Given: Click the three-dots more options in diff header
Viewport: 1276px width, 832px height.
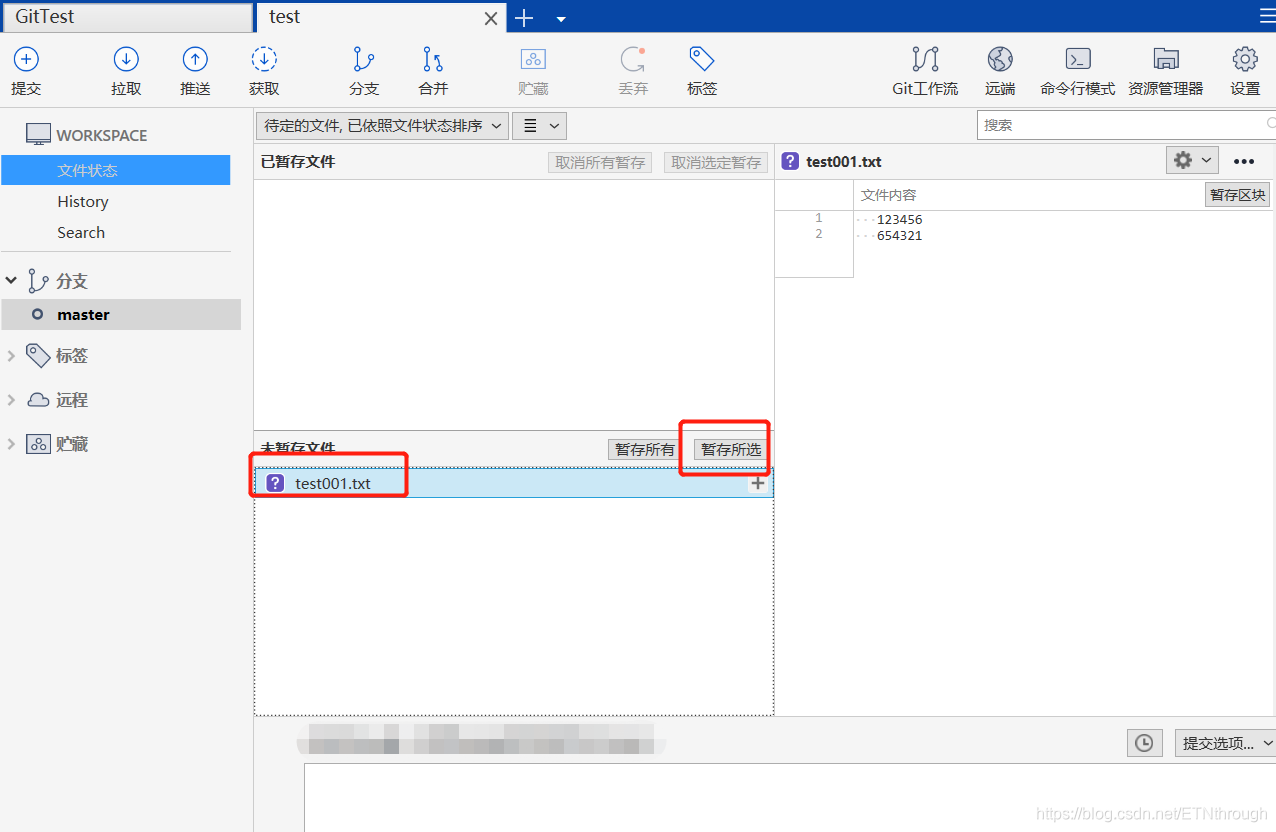Looking at the screenshot, I should [x=1244, y=161].
